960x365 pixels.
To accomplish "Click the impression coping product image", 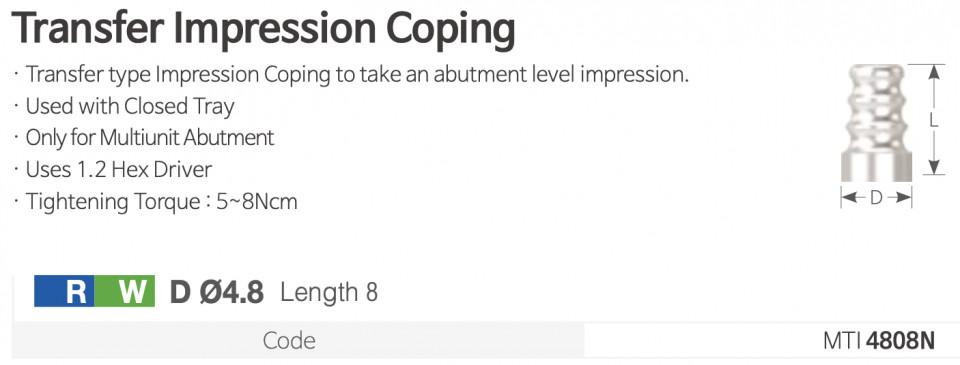I will tap(876, 122).
